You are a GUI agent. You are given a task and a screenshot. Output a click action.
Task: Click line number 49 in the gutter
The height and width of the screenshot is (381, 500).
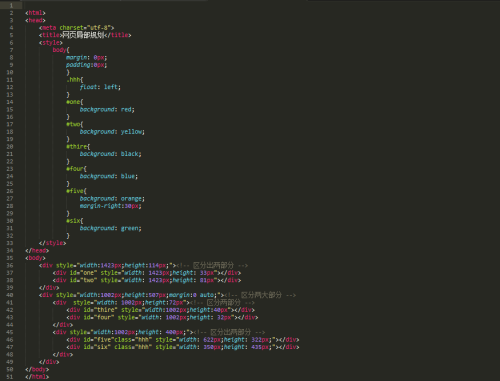click(10, 362)
